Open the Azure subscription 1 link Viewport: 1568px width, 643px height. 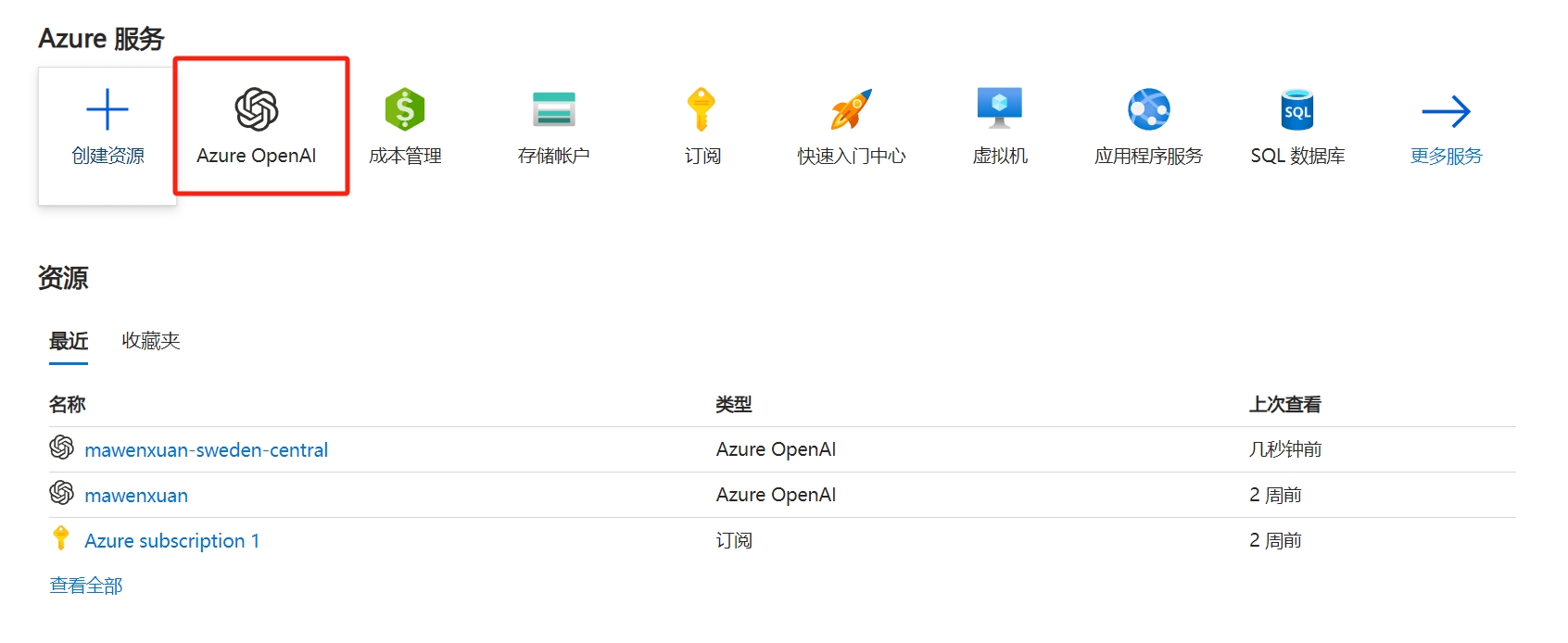click(171, 541)
